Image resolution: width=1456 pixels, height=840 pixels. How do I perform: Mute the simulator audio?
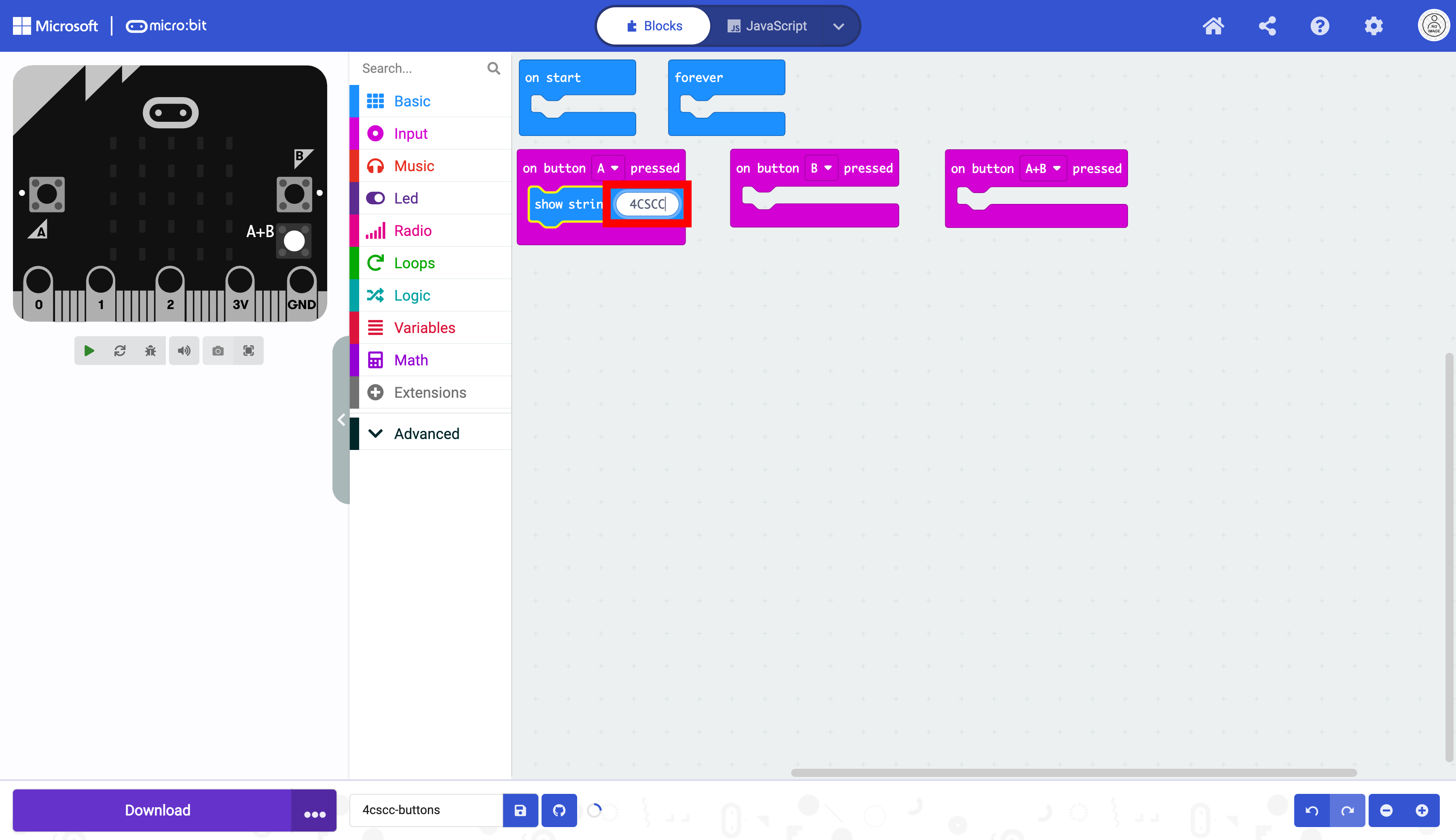pos(184,350)
